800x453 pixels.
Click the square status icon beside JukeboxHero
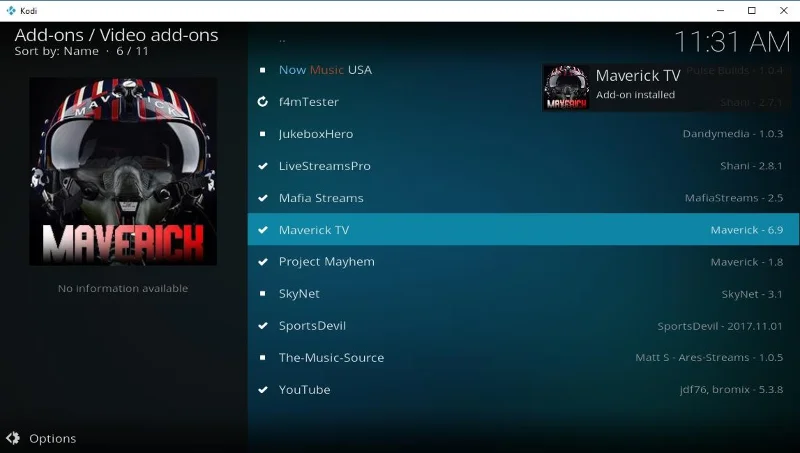[262, 134]
